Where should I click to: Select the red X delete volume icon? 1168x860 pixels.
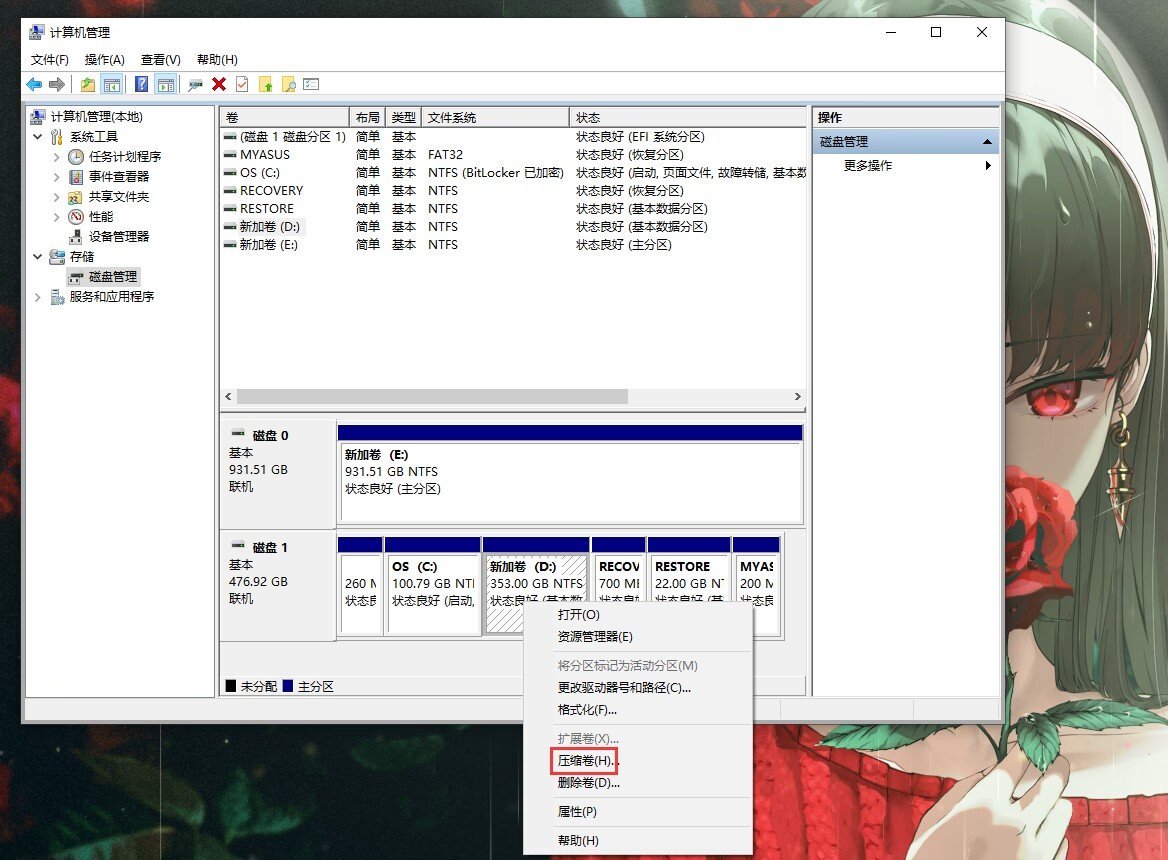click(219, 84)
